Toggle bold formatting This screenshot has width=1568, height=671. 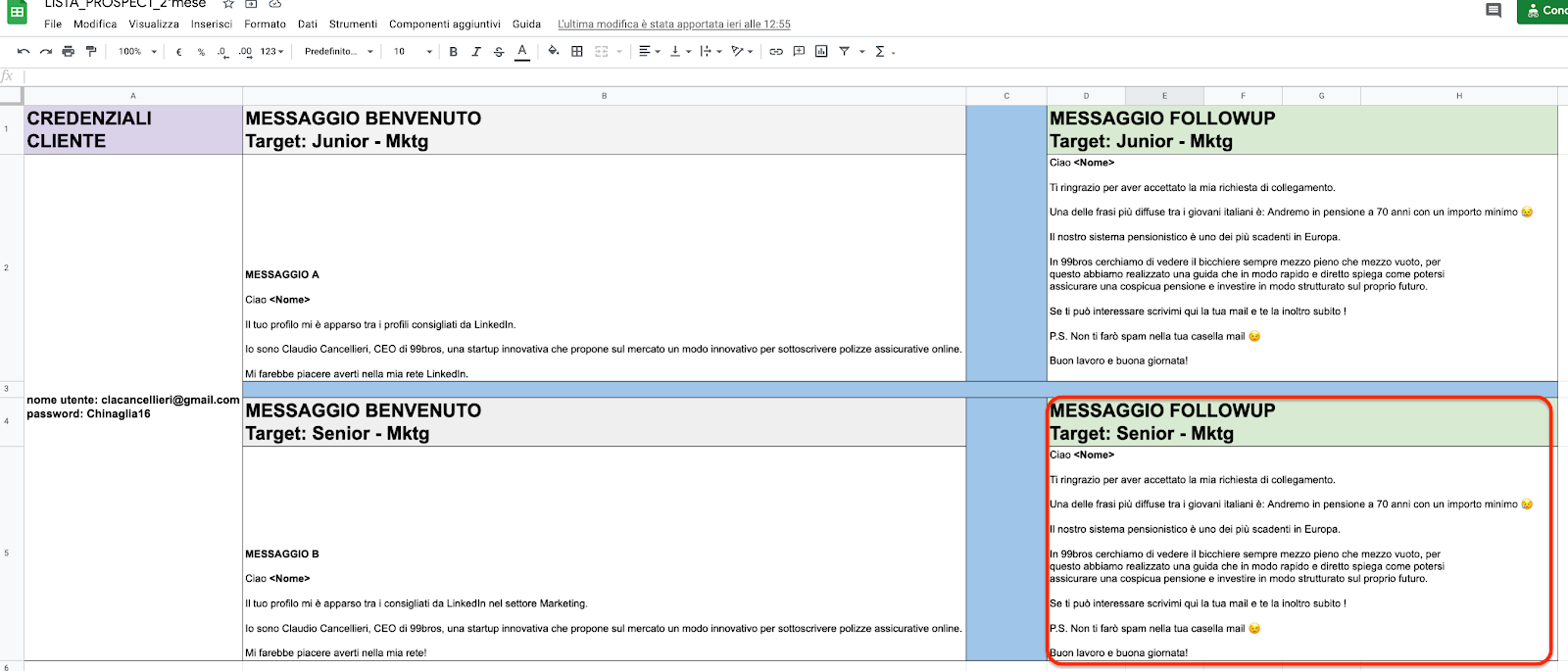tap(453, 51)
